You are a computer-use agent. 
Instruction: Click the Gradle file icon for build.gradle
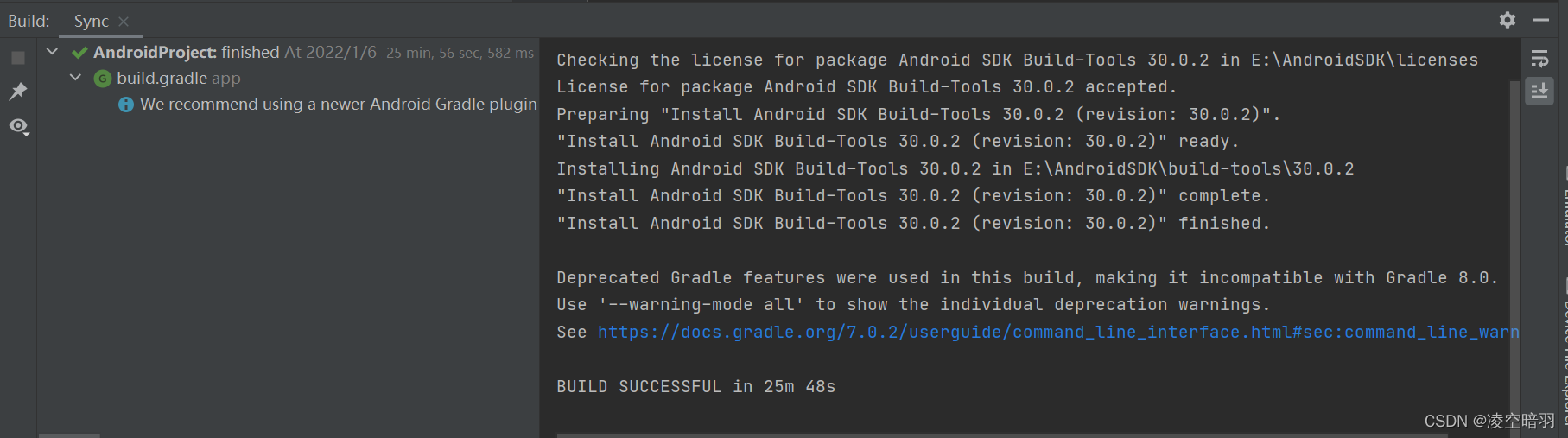coord(103,79)
